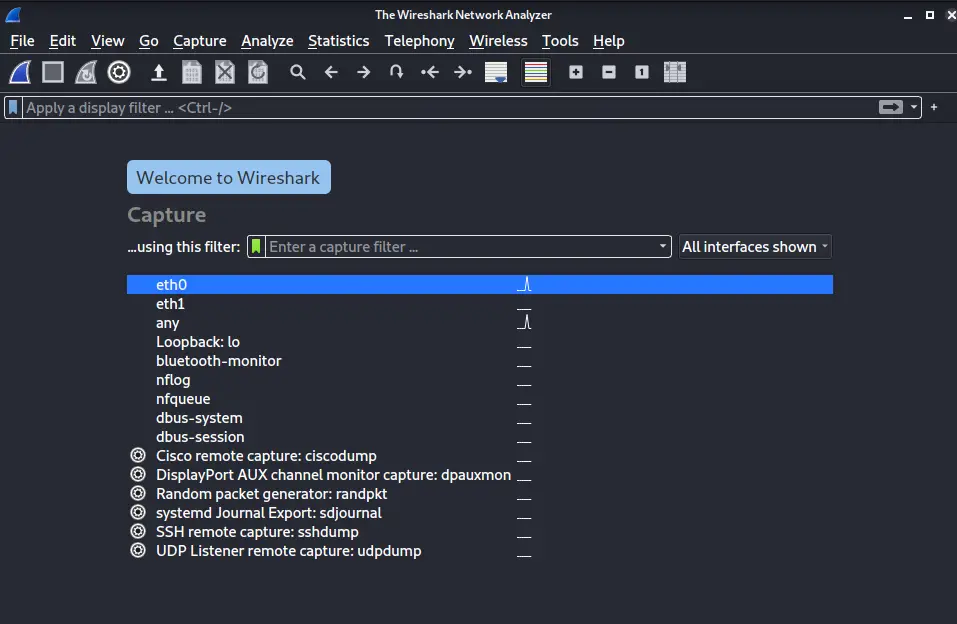Screen dimensions: 957x624
Task: Select SSH remote capture: sshdump
Action: 480,531
